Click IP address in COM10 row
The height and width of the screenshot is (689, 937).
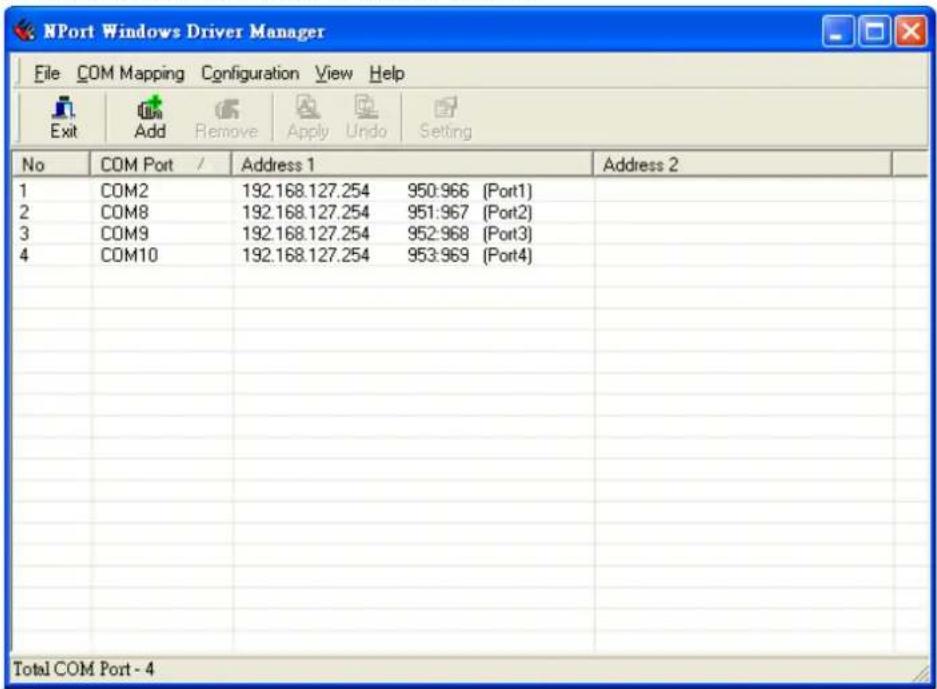point(305,256)
